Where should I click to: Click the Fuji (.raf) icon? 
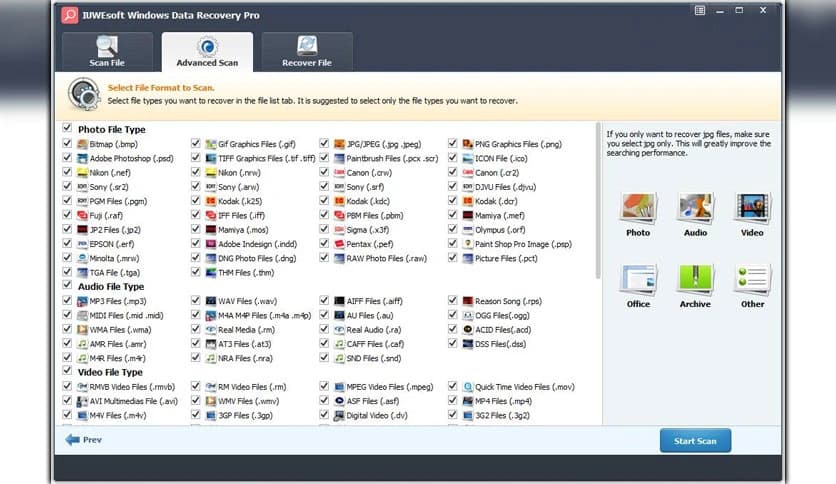tap(82, 215)
